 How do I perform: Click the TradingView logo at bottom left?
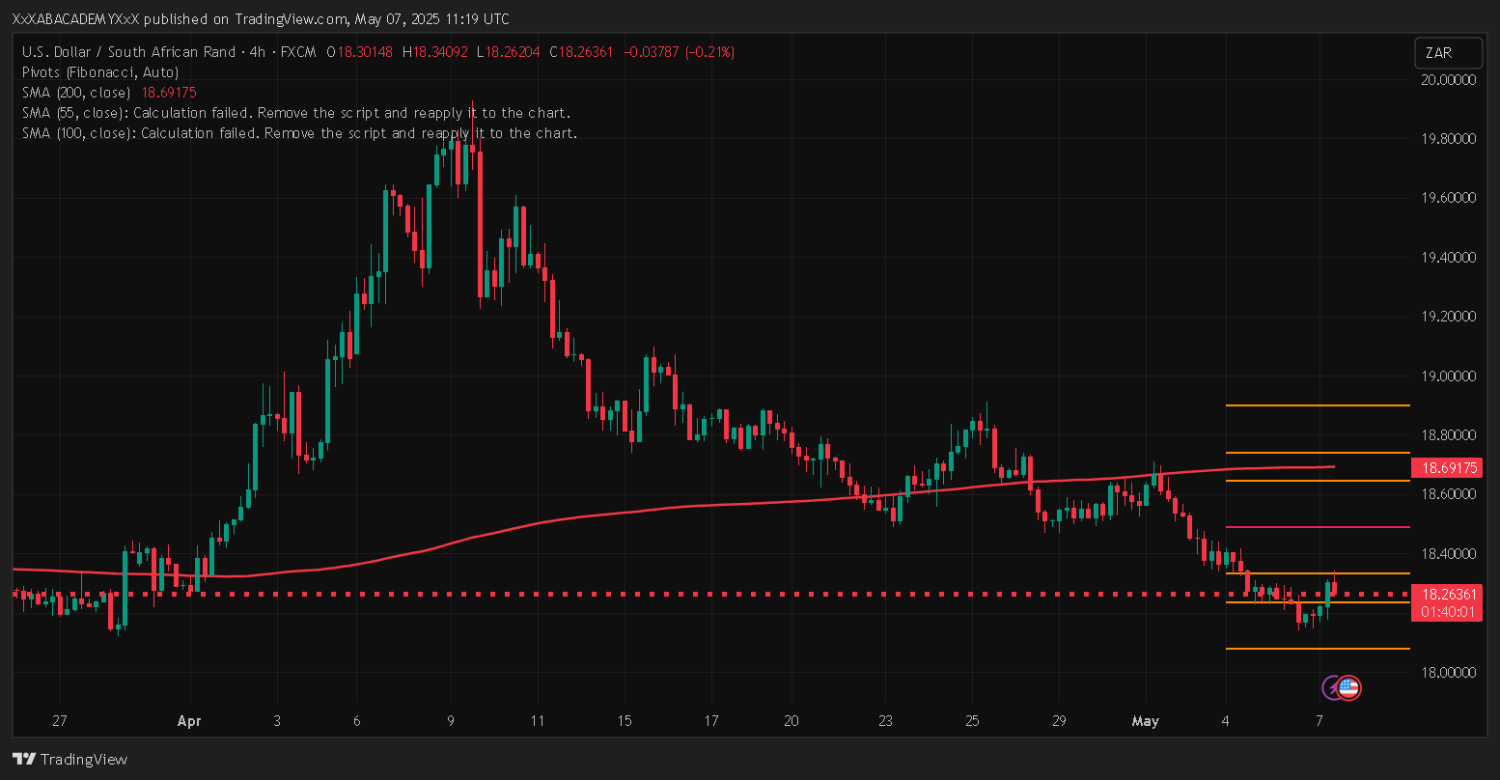click(x=70, y=759)
